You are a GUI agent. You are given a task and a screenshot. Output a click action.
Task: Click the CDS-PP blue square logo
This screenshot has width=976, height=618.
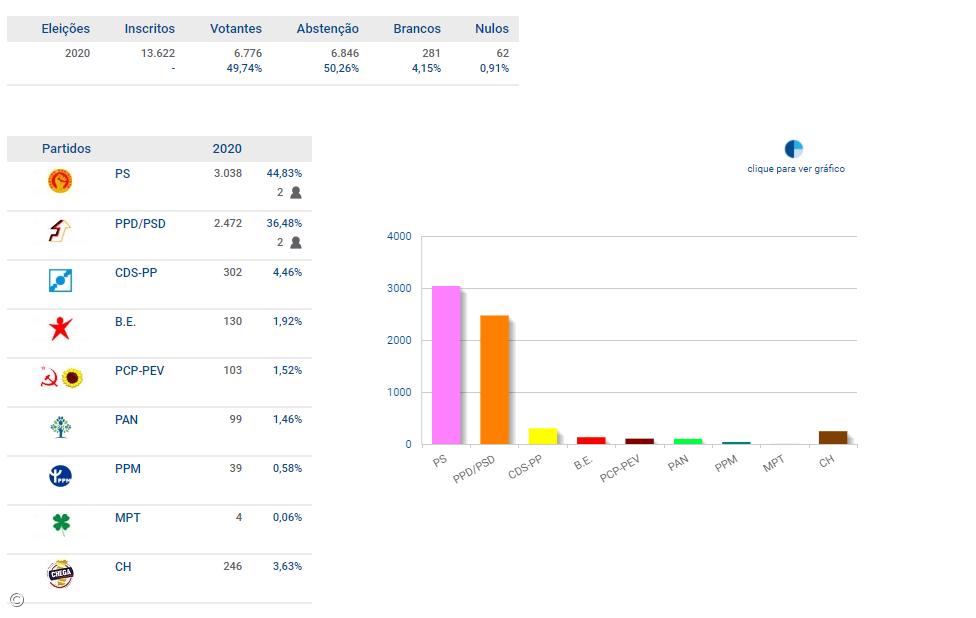click(60, 281)
